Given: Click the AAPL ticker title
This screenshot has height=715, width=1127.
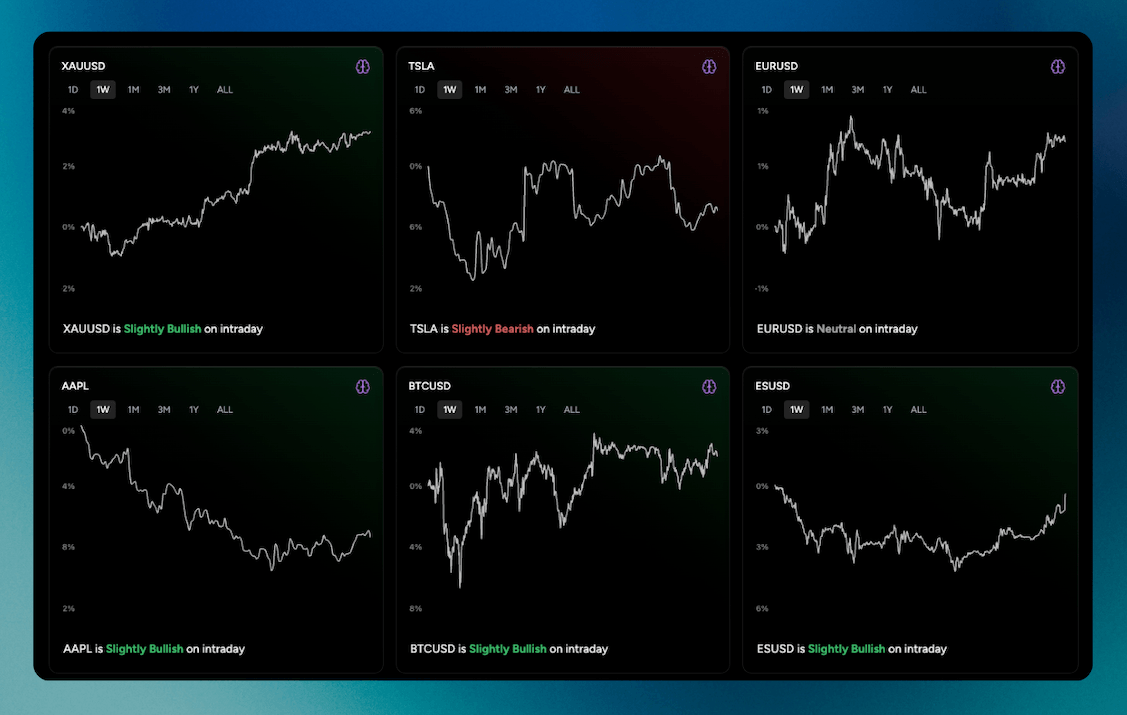Looking at the screenshot, I should click(75, 386).
